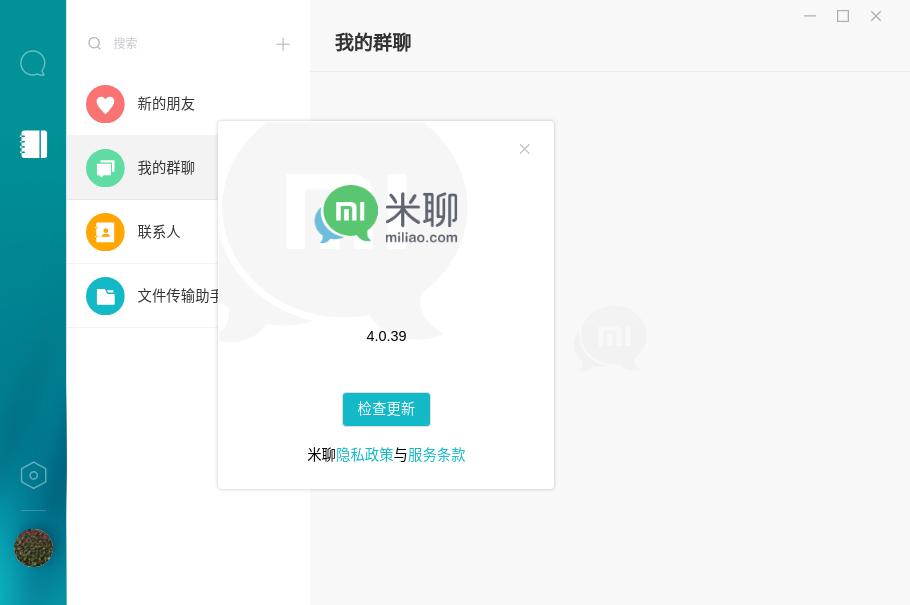Open the chat messages panel icon

point(33,62)
